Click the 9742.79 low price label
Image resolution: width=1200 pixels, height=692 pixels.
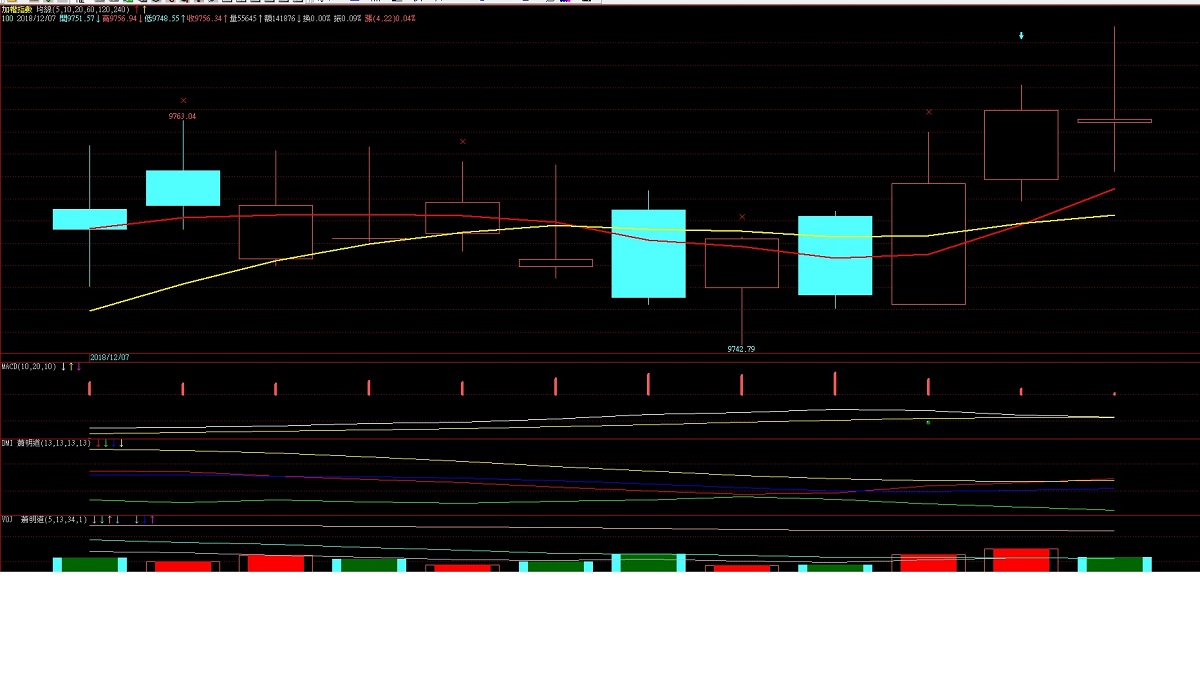[741, 349]
